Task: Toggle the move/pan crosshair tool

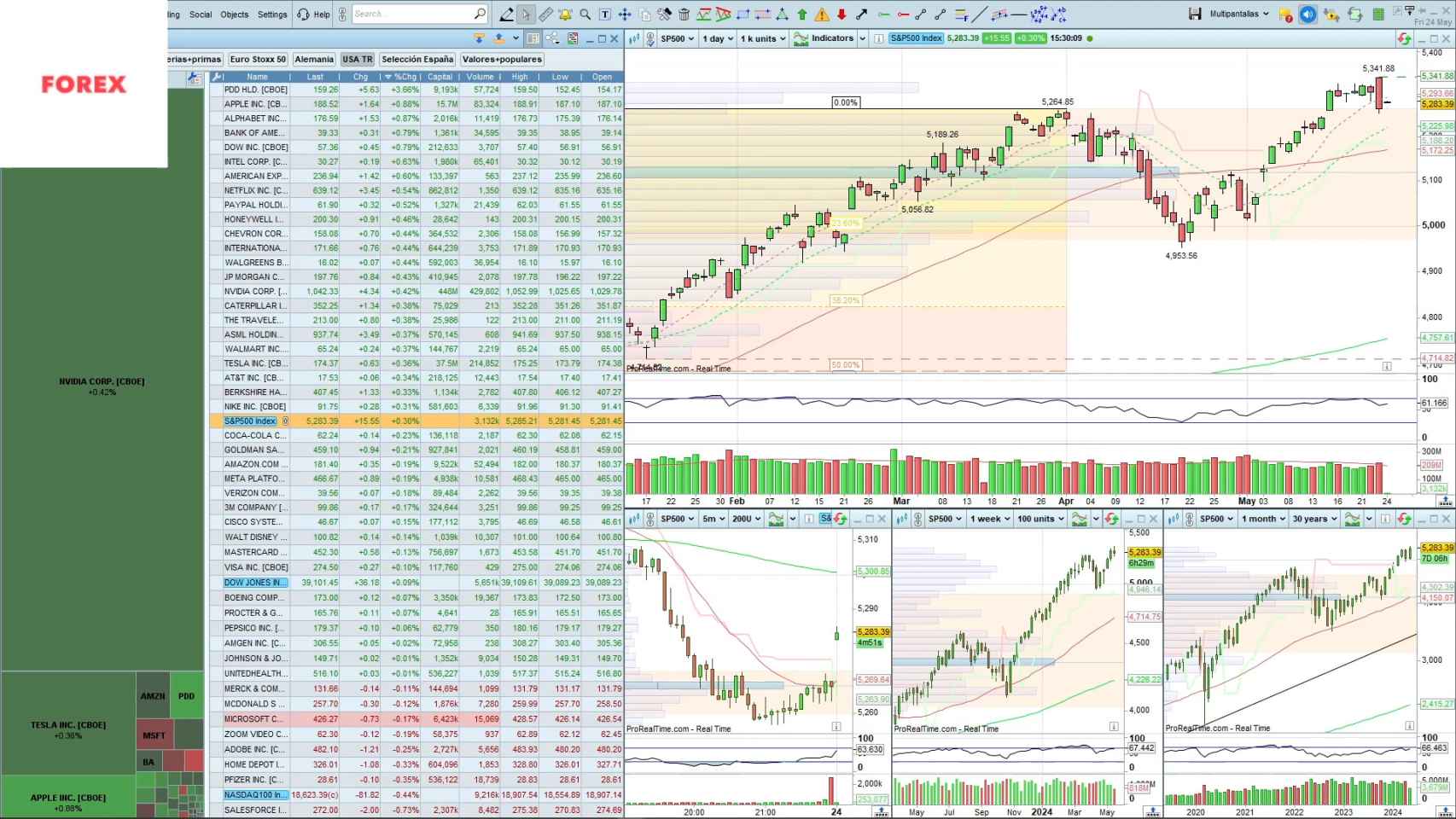Action: (625, 14)
